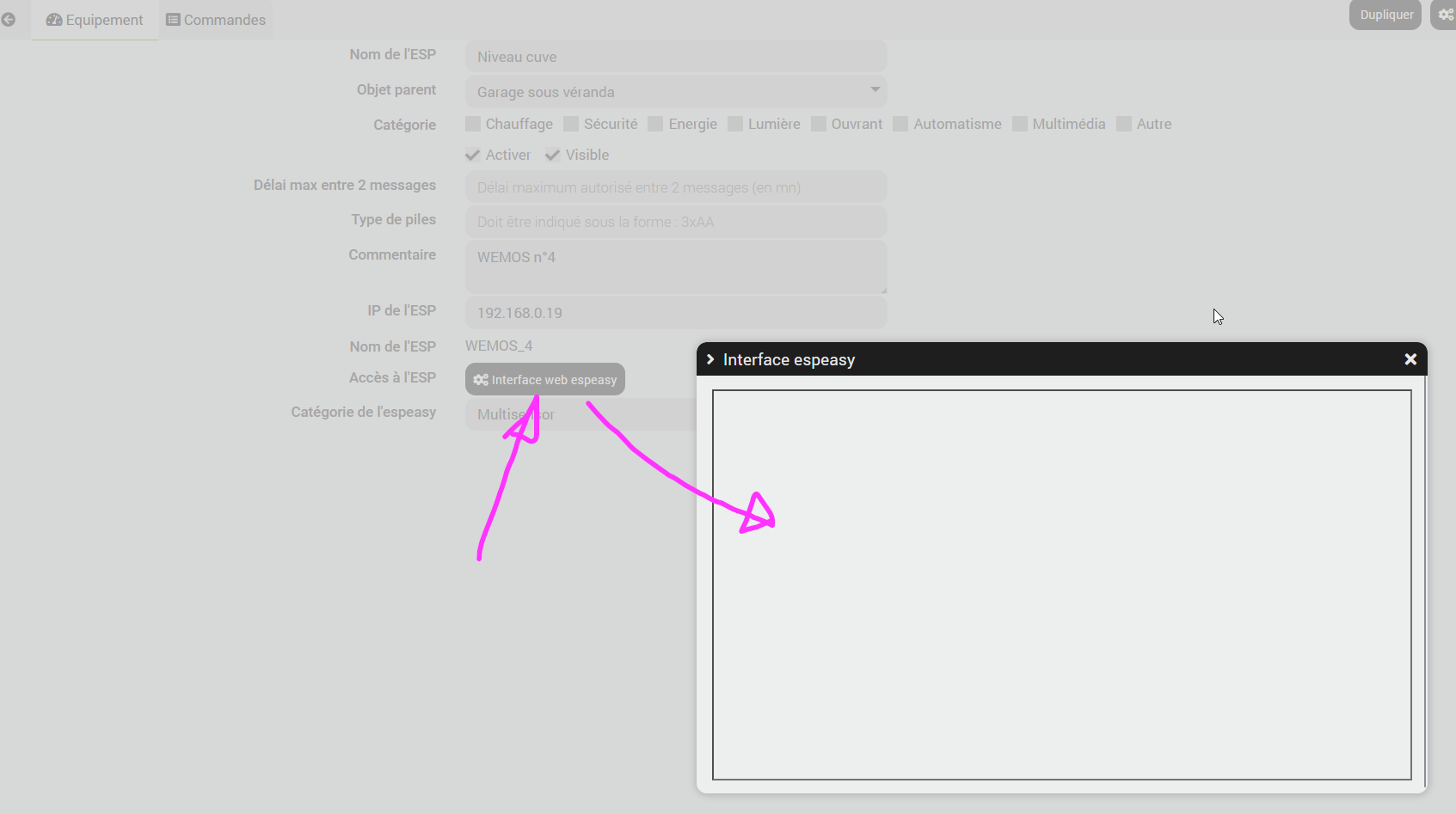The width and height of the screenshot is (1456, 814).
Task: Check the Multimédia category checkbox
Action: [x=1020, y=124]
